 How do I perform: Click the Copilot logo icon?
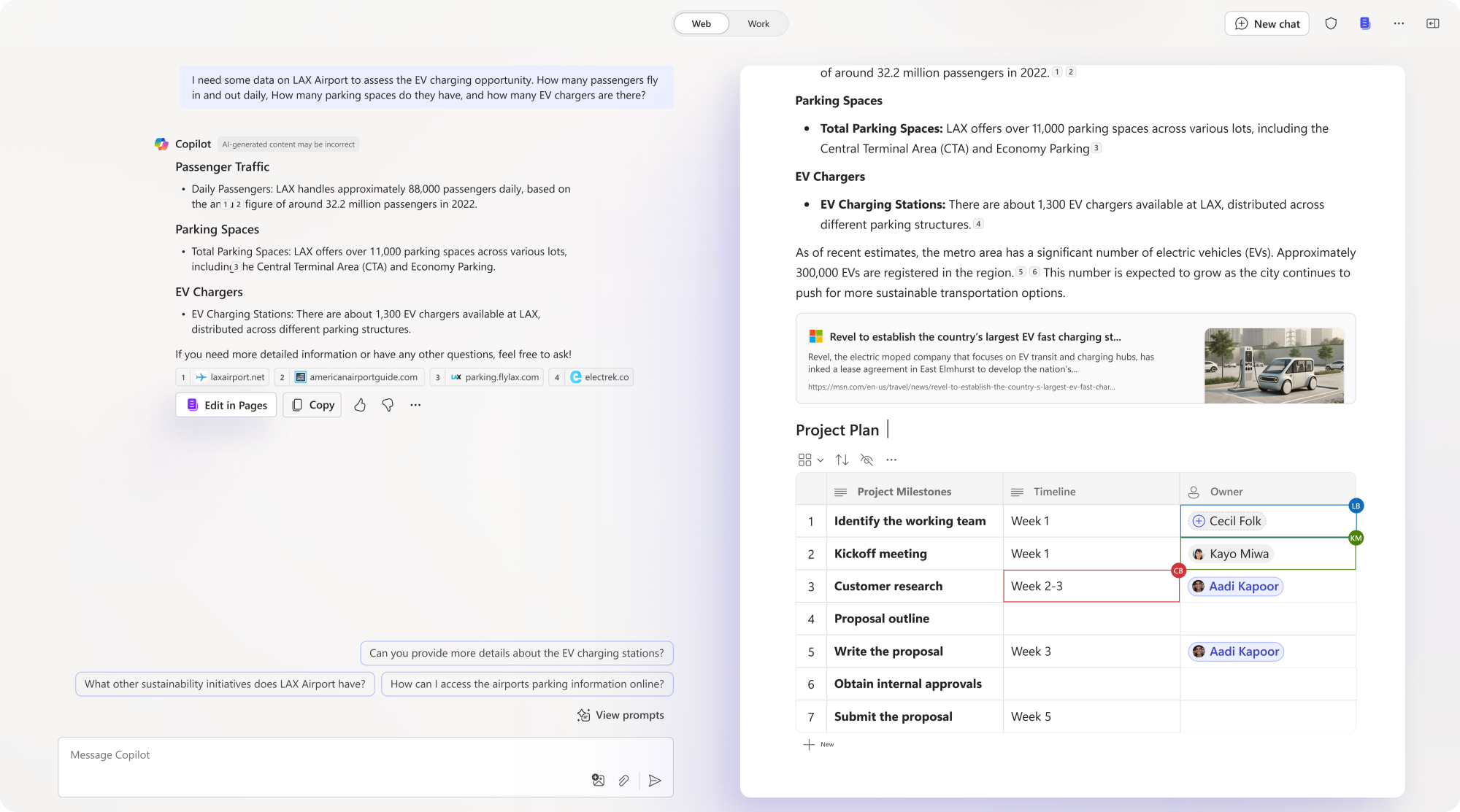click(x=162, y=144)
